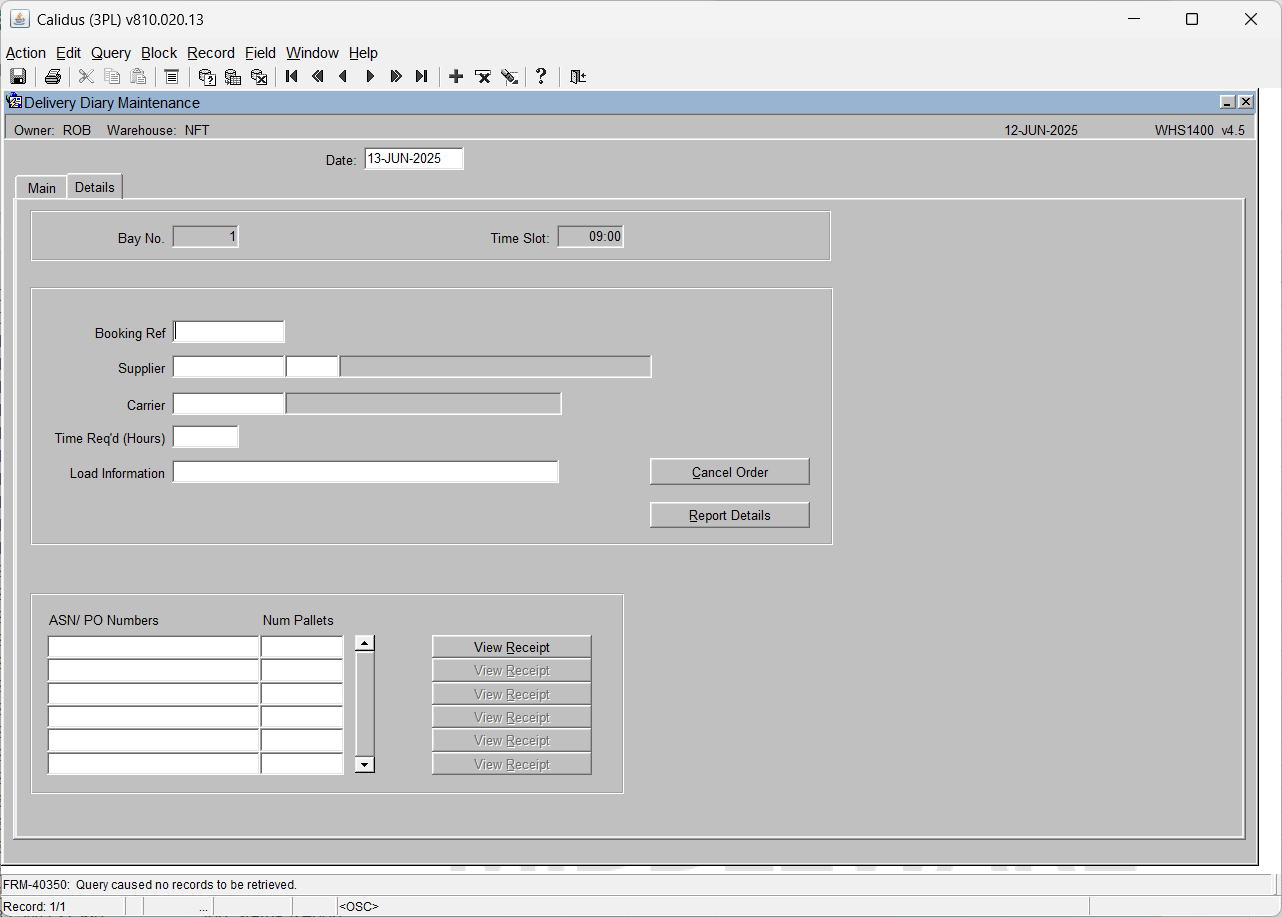
Task: Click the Cancel Order button
Action: 730,472
